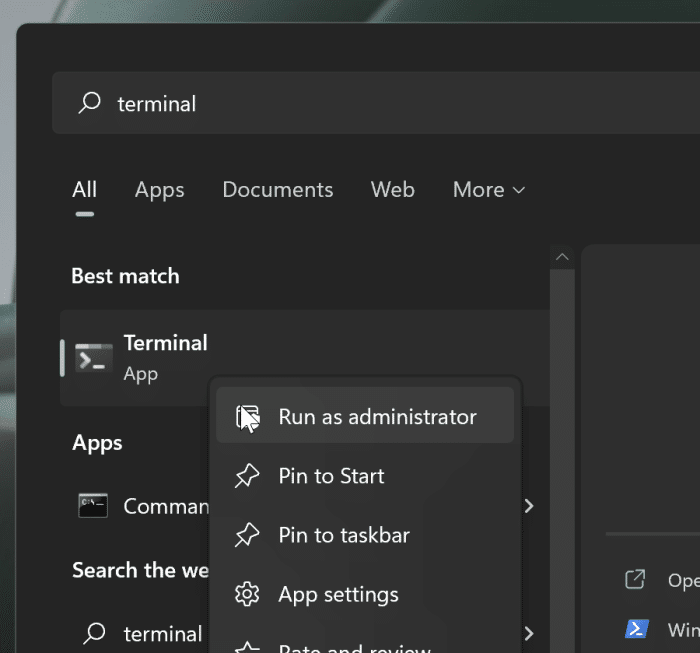700x653 pixels.
Task: Click the Terminal app icon under Best match
Action: [94, 358]
